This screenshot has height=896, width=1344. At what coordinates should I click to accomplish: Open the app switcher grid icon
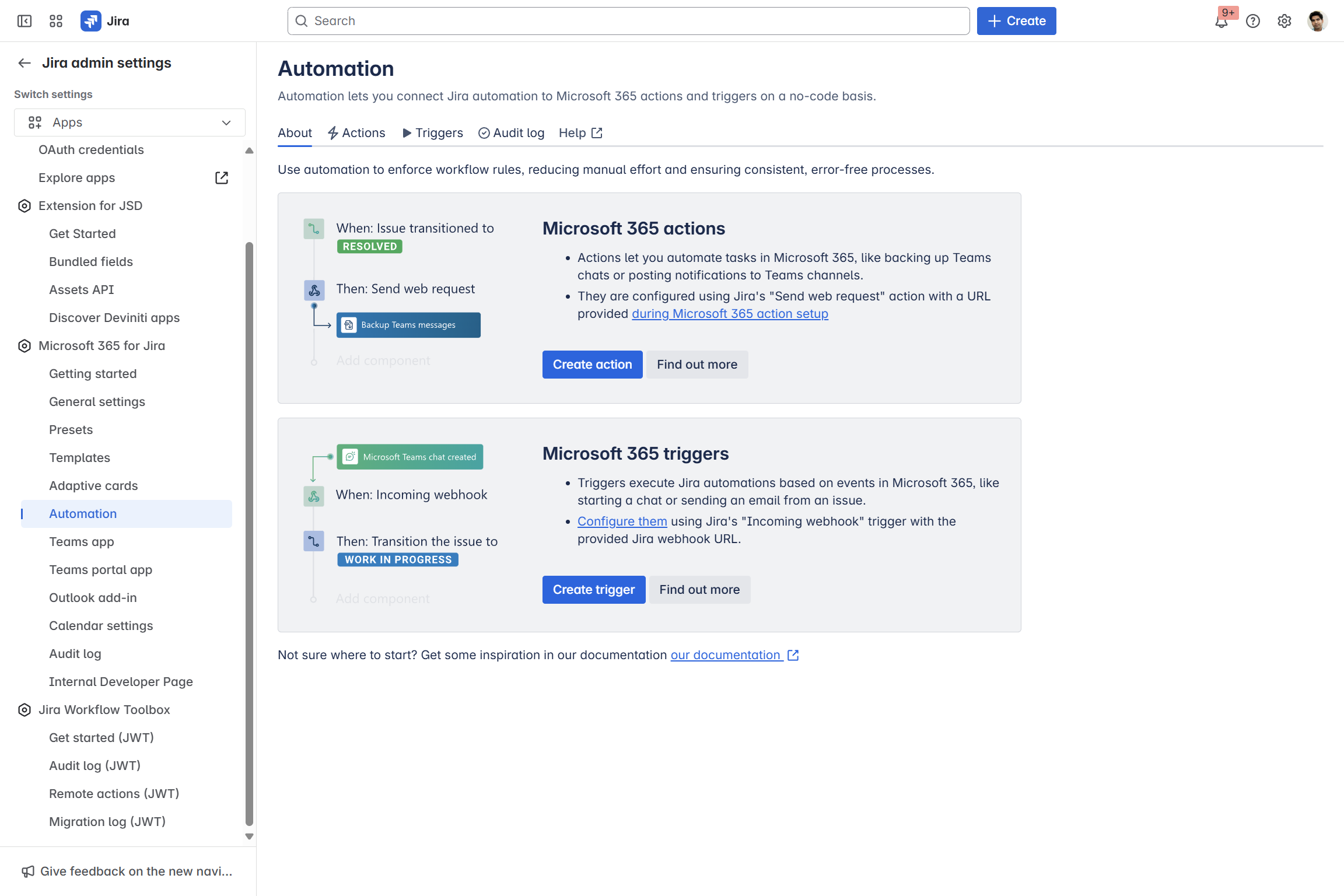[56, 21]
